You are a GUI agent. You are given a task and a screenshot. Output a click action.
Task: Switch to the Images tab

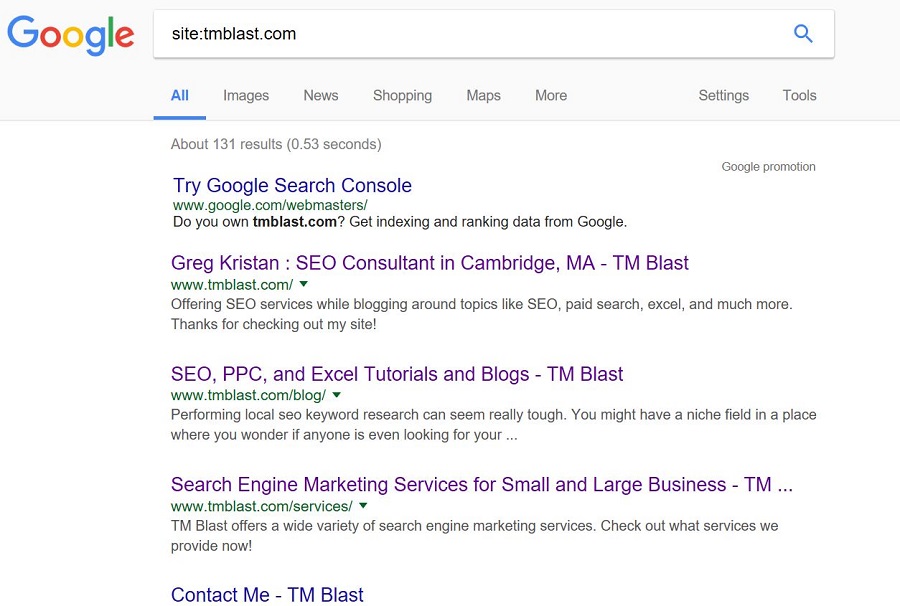click(x=246, y=96)
